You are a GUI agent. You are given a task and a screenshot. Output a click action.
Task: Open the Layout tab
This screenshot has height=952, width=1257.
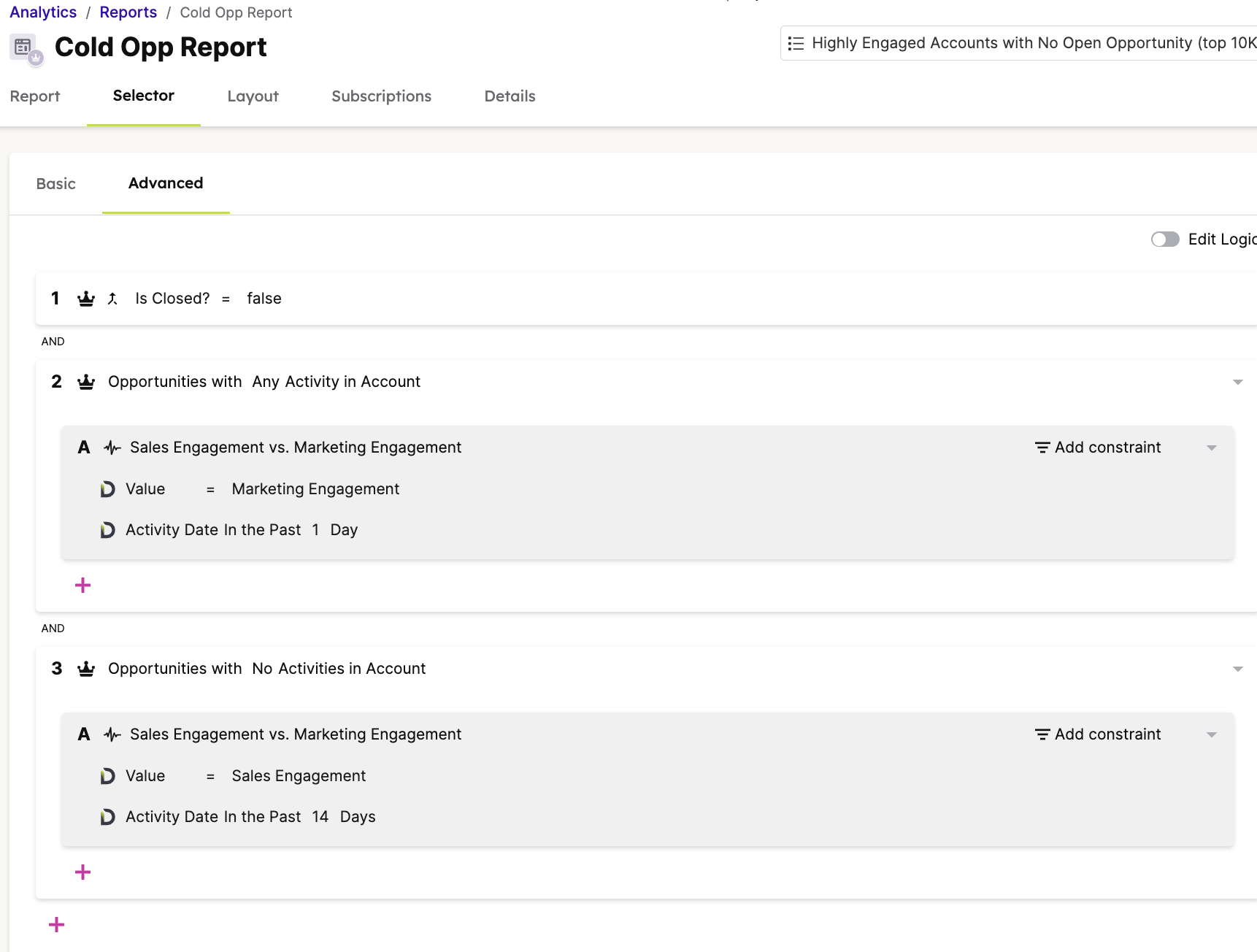pyautogui.click(x=253, y=96)
